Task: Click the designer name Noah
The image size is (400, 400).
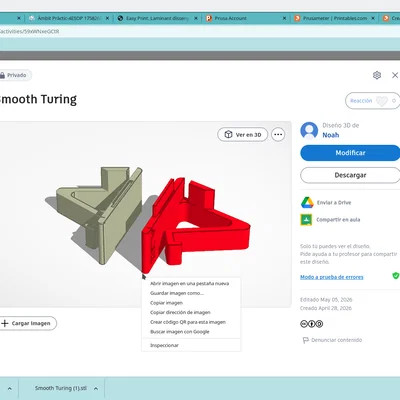Action: coord(331,135)
